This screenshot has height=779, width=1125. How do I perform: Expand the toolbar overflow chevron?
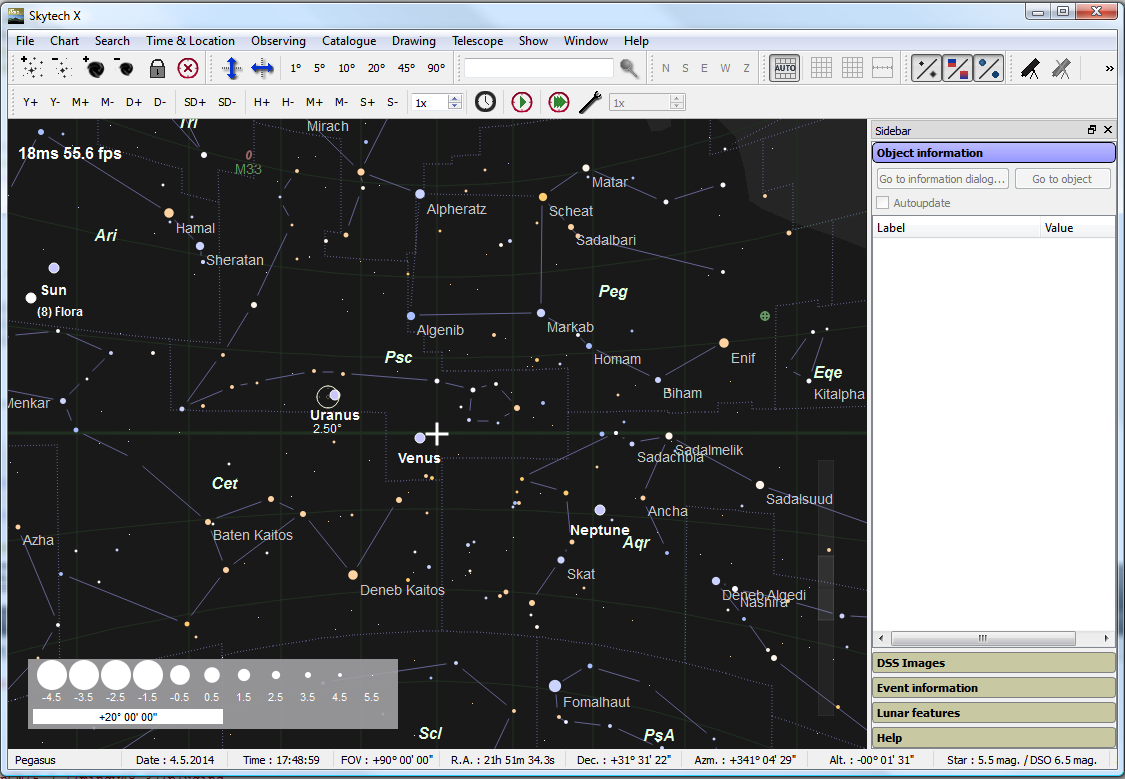(x=1109, y=68)
